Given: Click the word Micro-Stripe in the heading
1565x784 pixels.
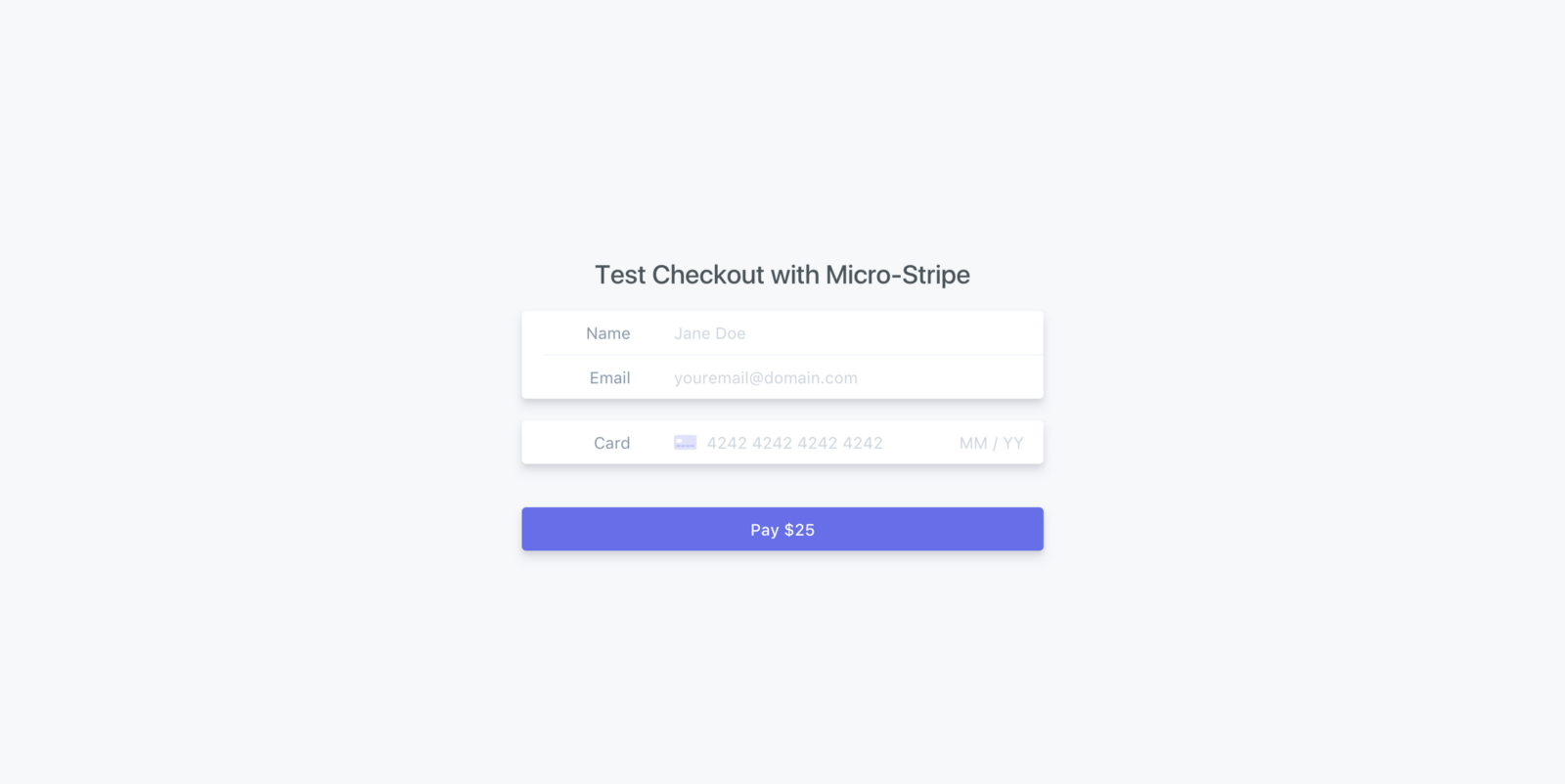Looking at the screenshot, I should coord(897,275).
